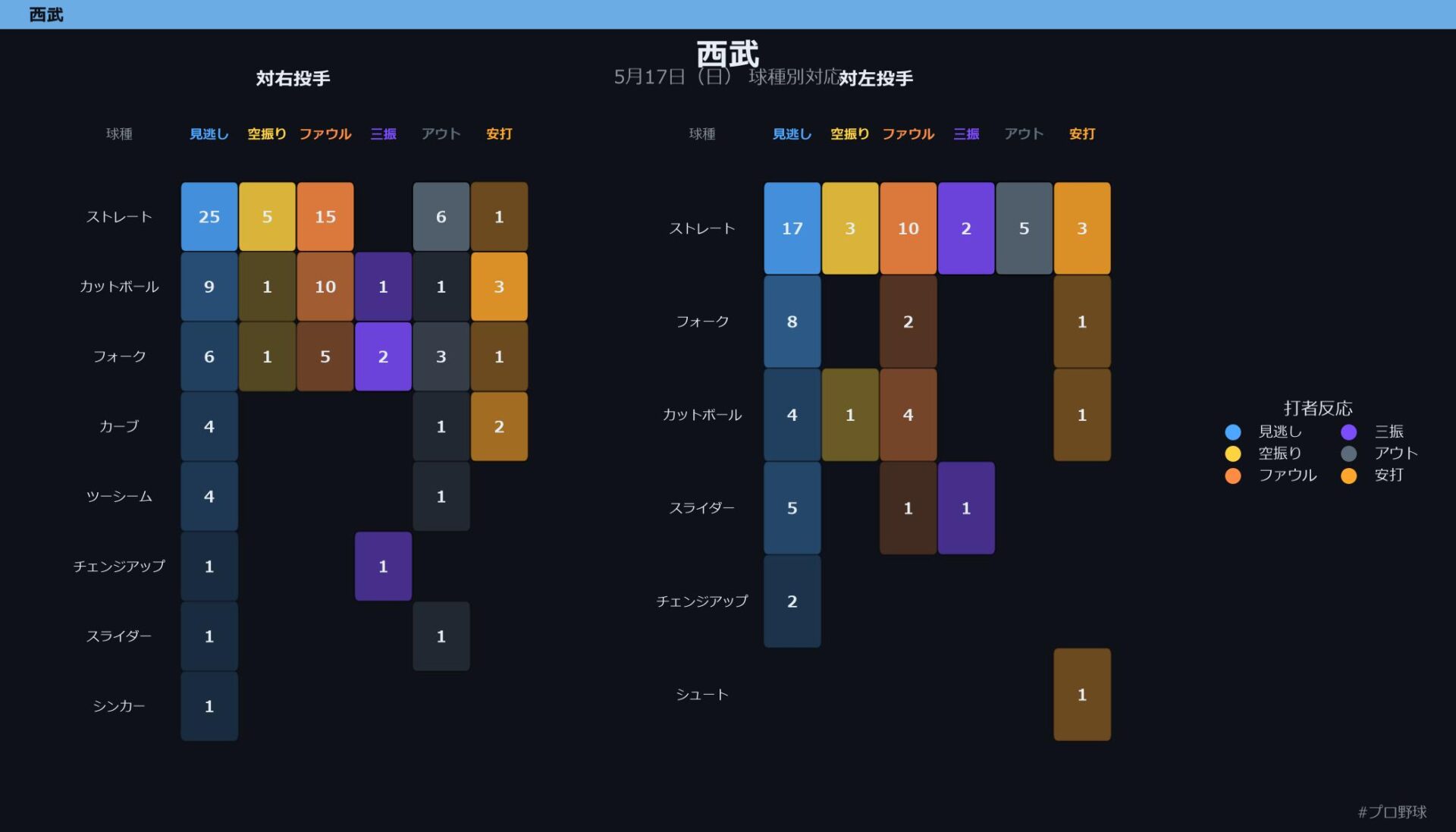Click the ファウル column header under 対右投手
Screen dimensions: 1456x832
coord(325,134)
